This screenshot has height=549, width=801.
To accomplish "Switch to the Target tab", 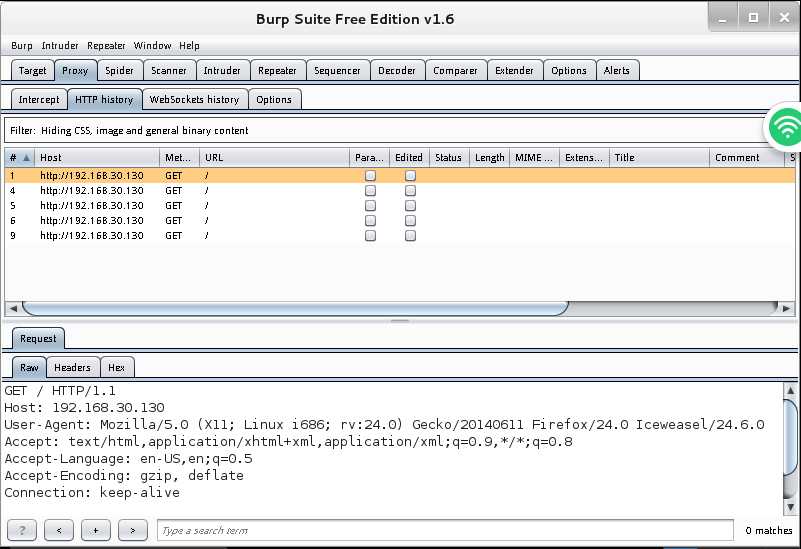I will pyautogui.click(x=32, y=70).
